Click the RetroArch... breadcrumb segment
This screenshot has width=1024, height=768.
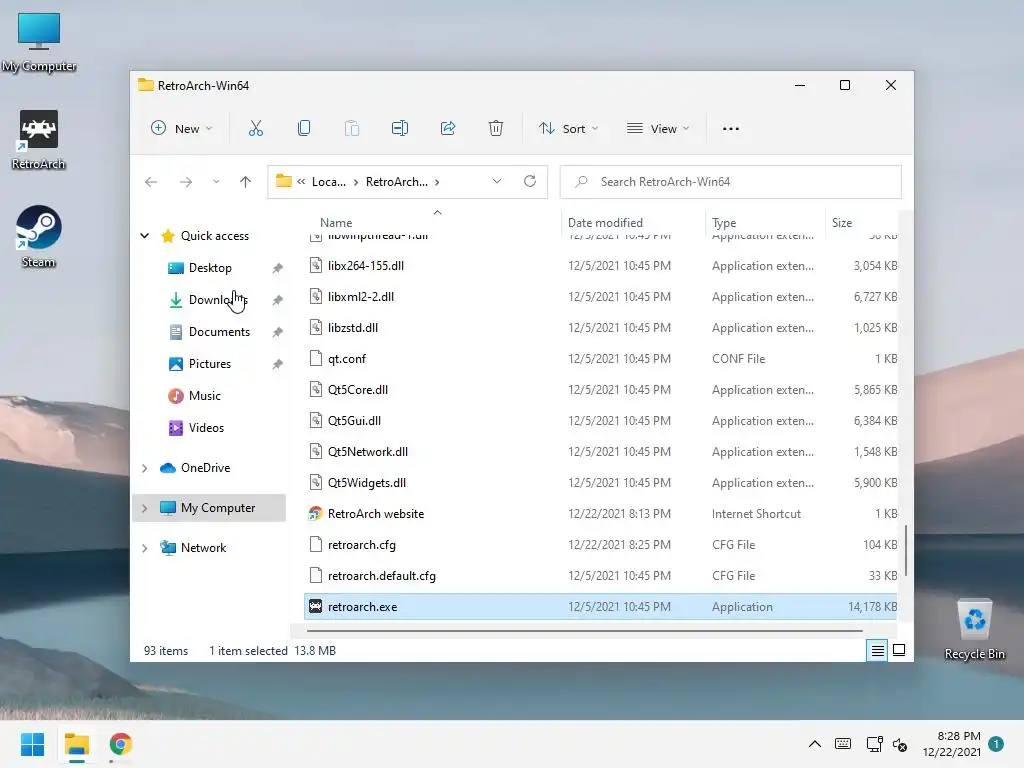[396, 182]
